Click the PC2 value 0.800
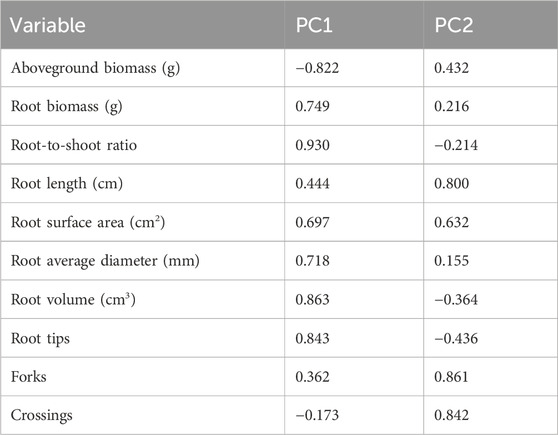Viewport: 558px width, 435px height. [x=451, y=184]
